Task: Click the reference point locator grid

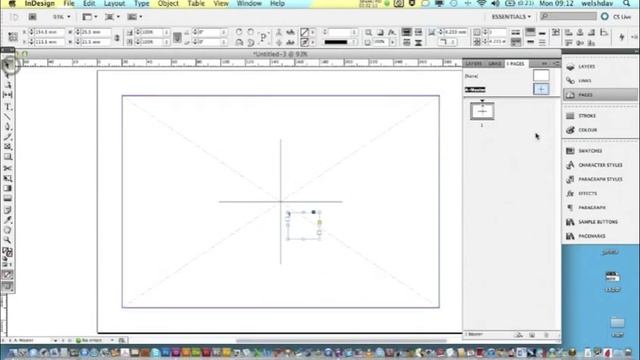Action: [x=13, y=37]
